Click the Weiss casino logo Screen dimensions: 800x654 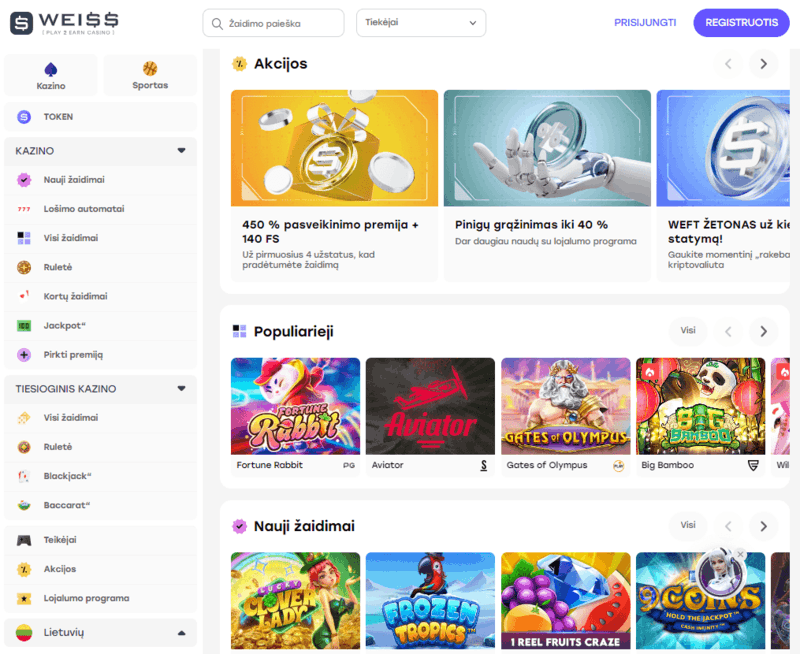(x=64, y=23)
